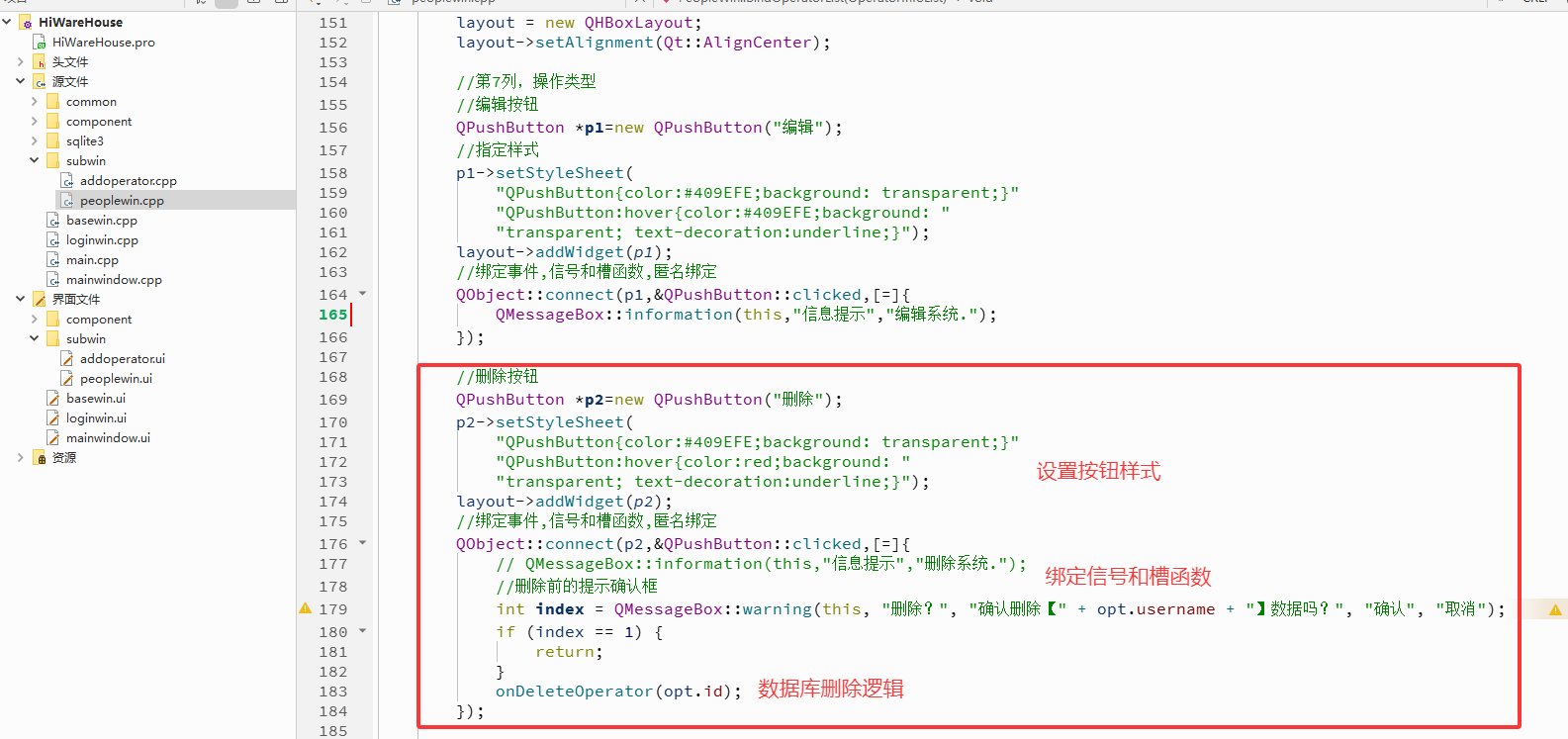The width and height of the screenshot is (1568, 739).
Task: Click the peoplewin.ui file icon
Action: point(67,378)
